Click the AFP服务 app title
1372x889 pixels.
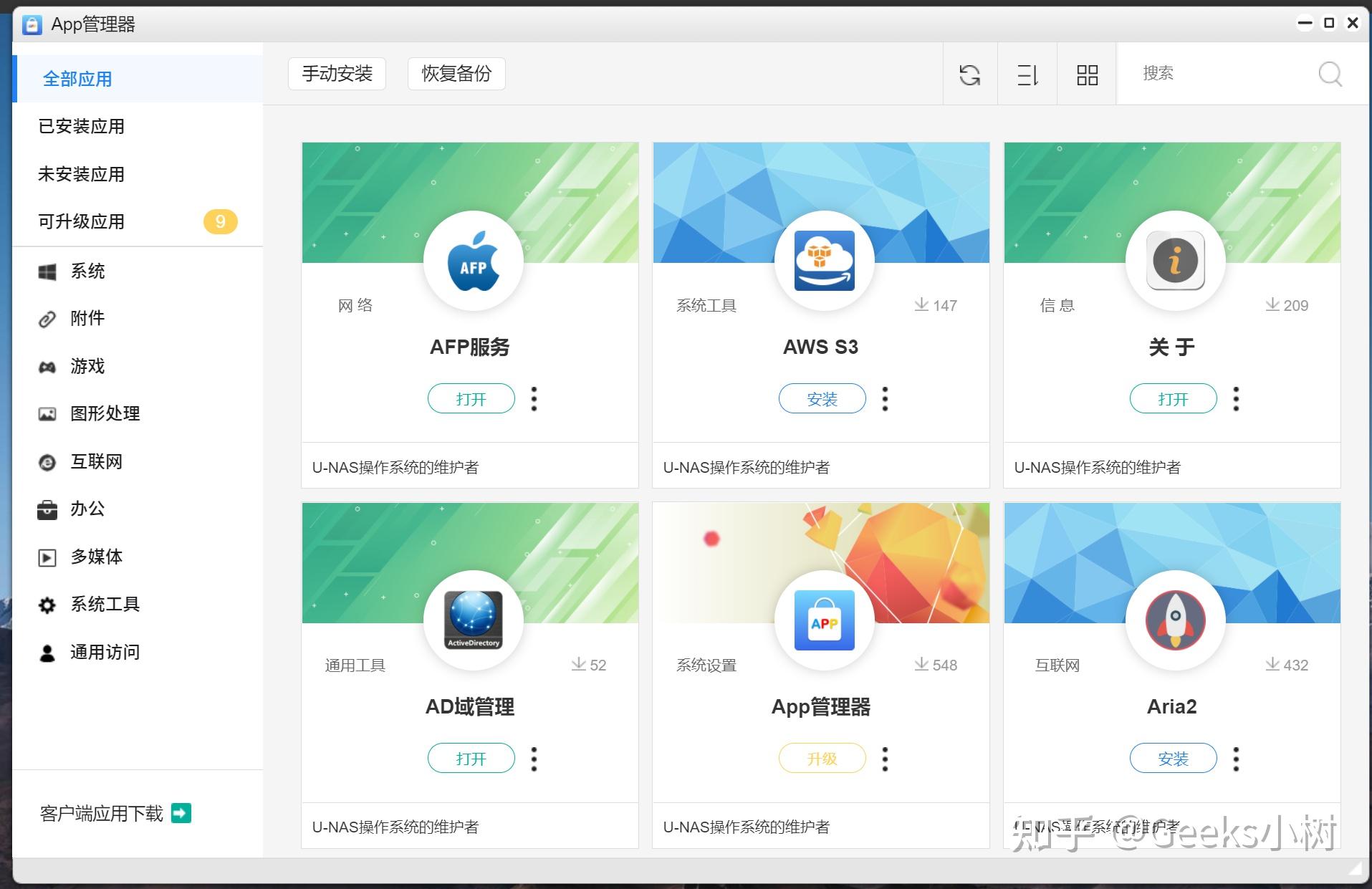point(470,347)
